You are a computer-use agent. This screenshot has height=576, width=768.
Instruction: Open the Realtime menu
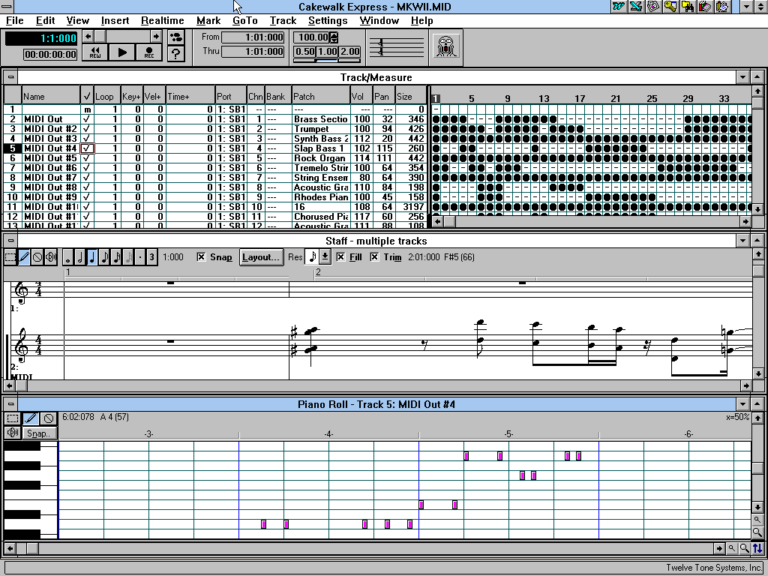click(161, 20)
